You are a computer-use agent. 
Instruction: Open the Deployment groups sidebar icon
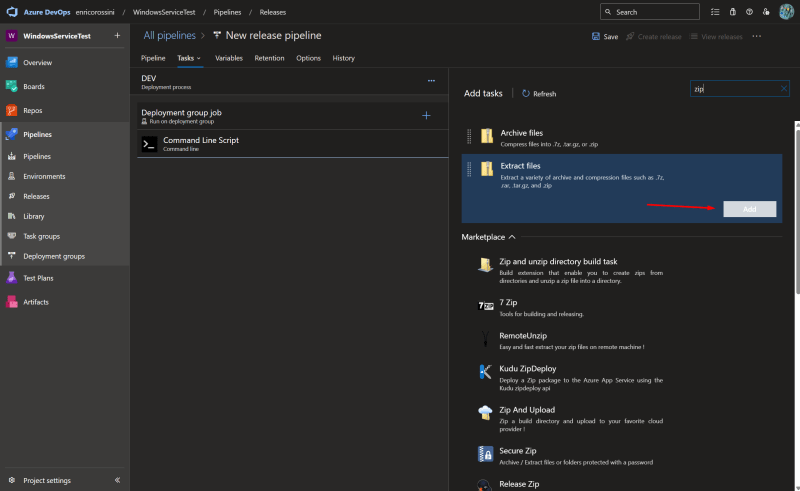pos(12,256)
